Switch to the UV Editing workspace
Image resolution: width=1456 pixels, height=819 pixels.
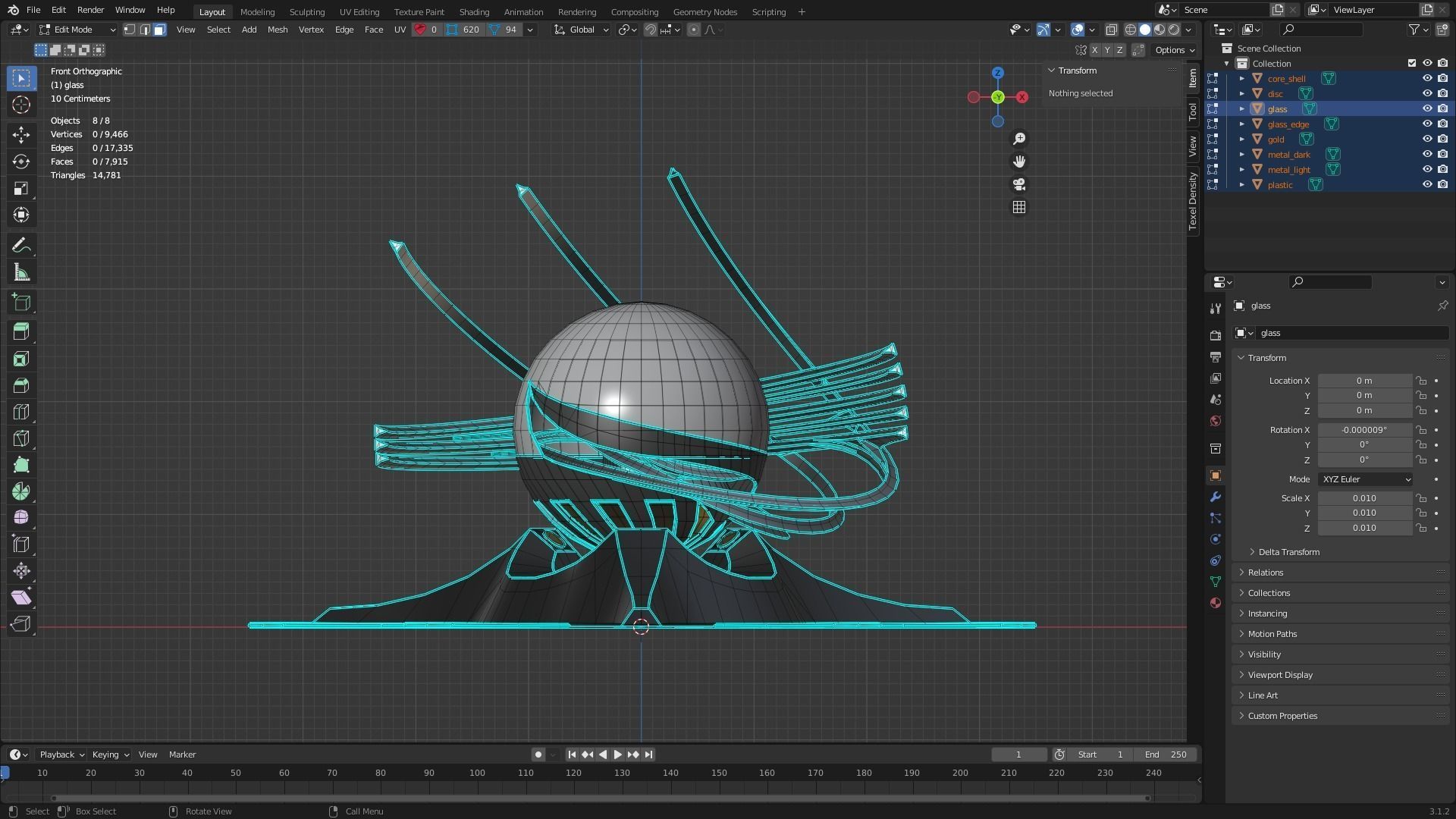(359, 12)
